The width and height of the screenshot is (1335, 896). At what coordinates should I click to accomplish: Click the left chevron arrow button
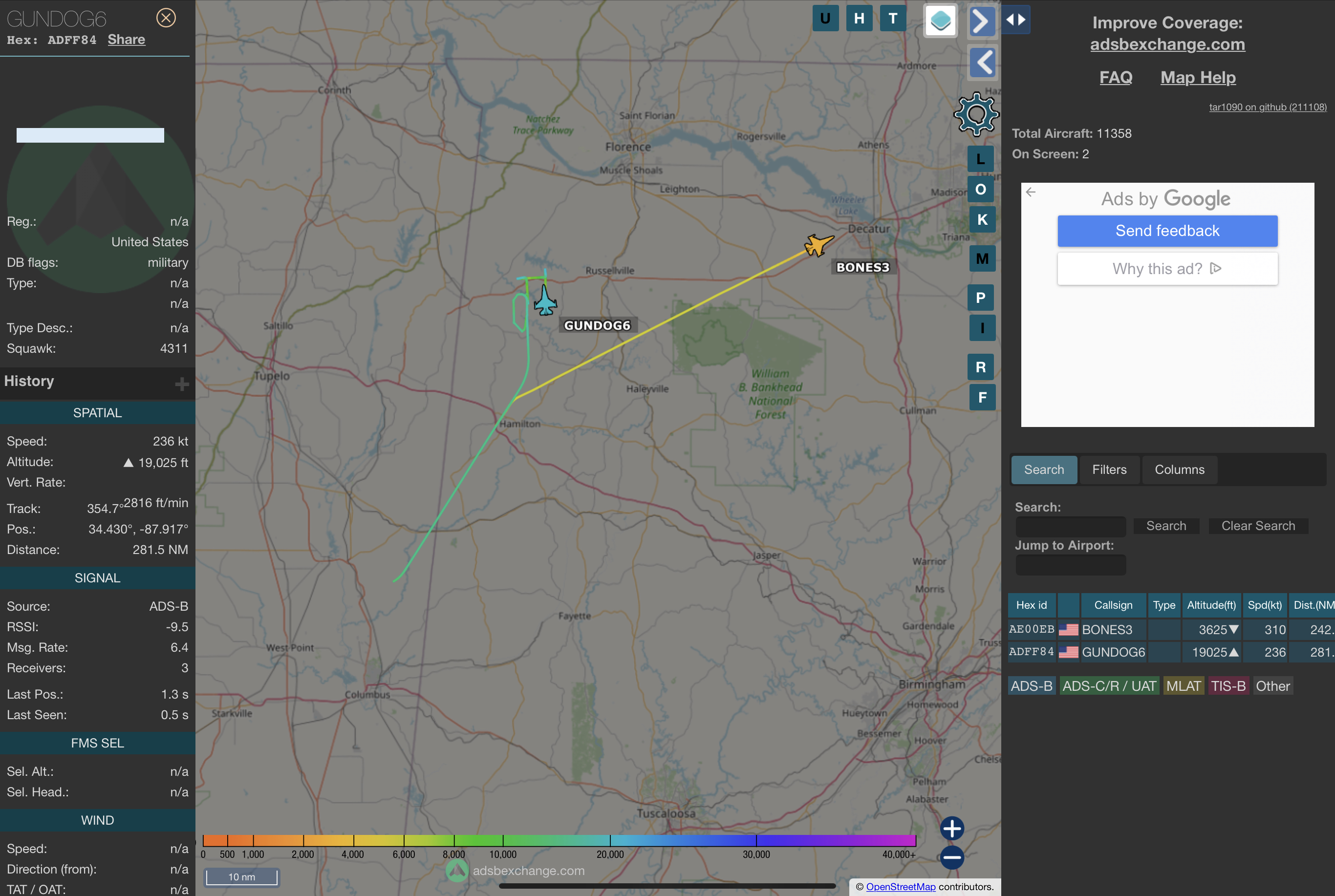point(982,62)
